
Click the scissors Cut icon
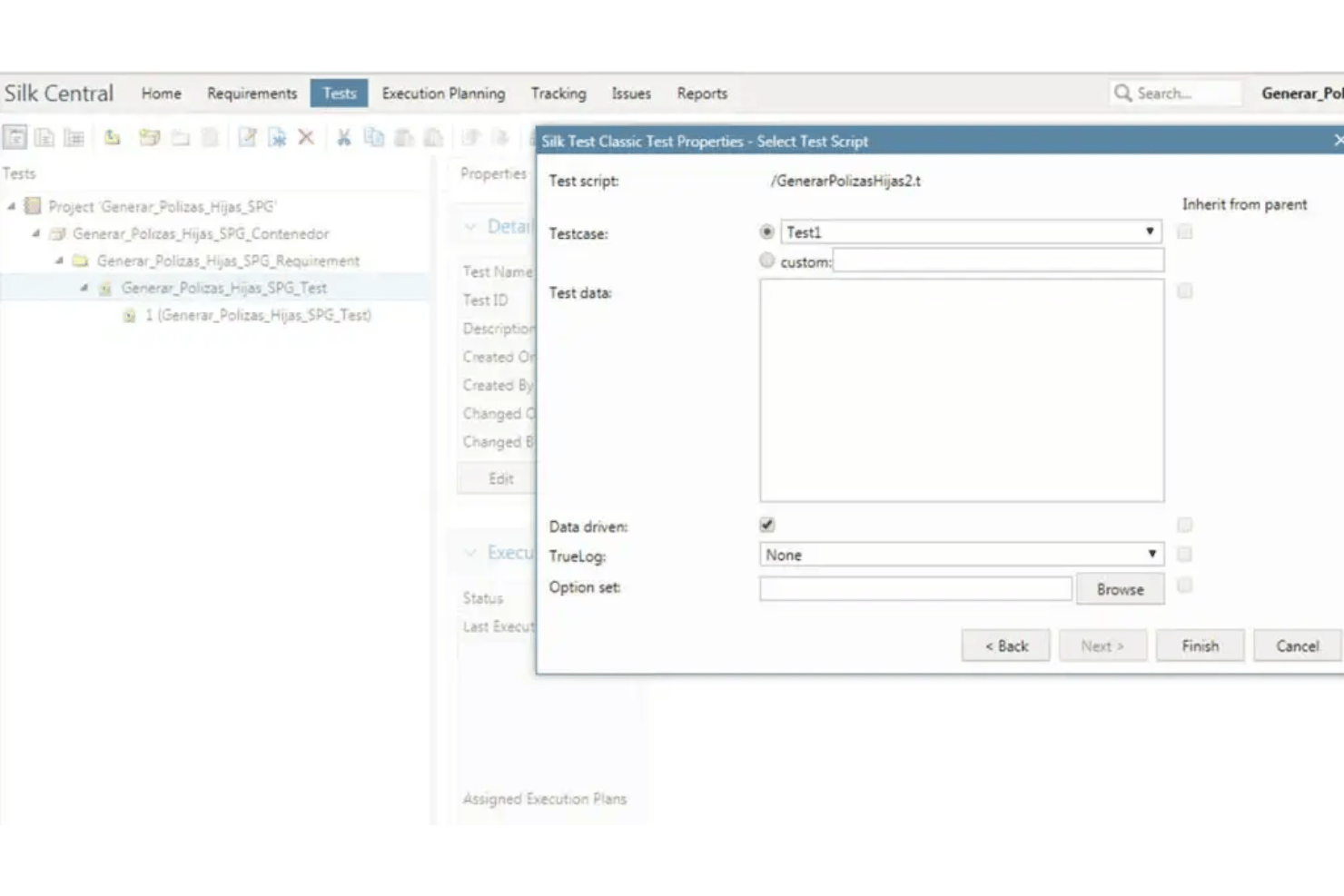click(344, 137)
